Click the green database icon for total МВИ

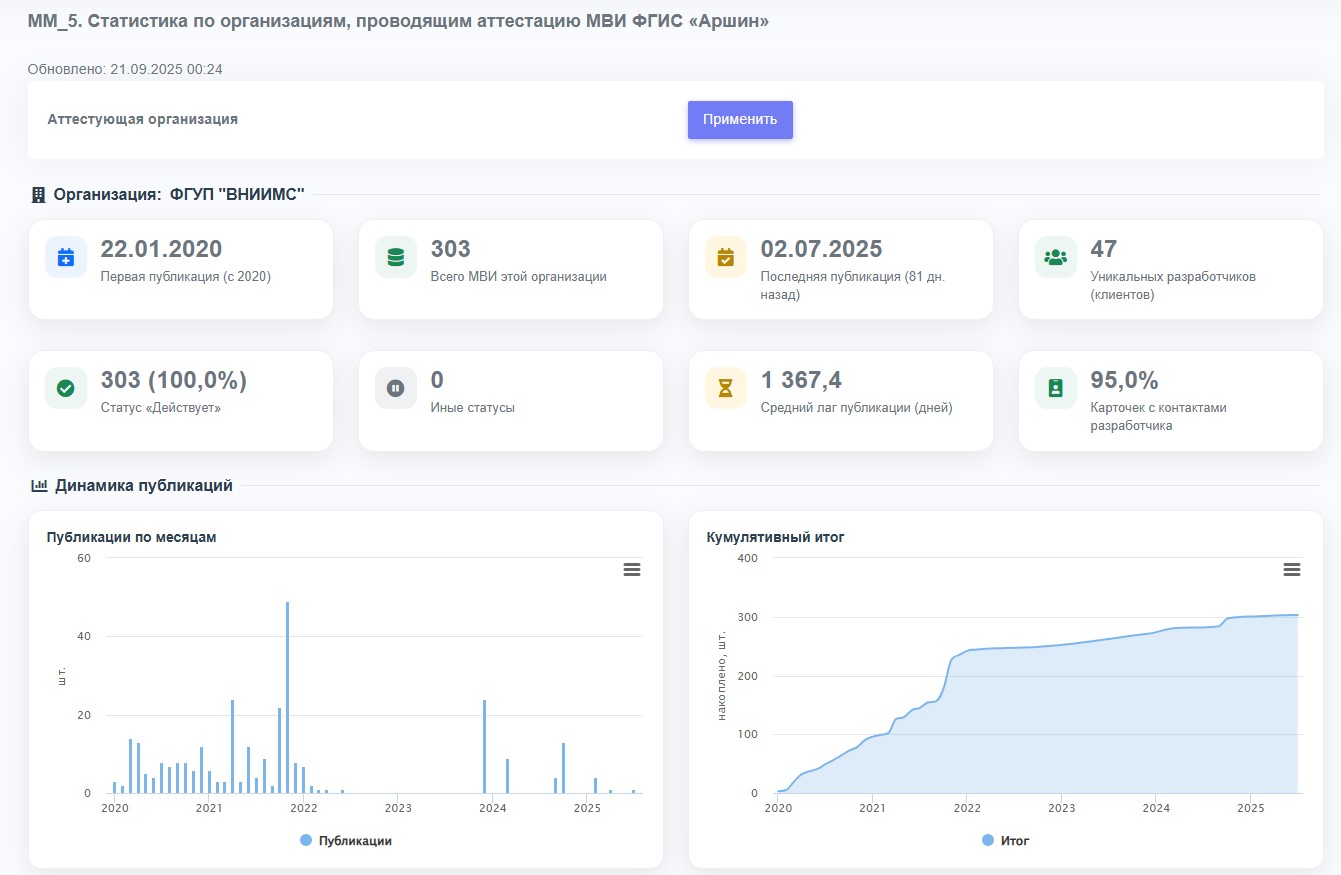396,257
